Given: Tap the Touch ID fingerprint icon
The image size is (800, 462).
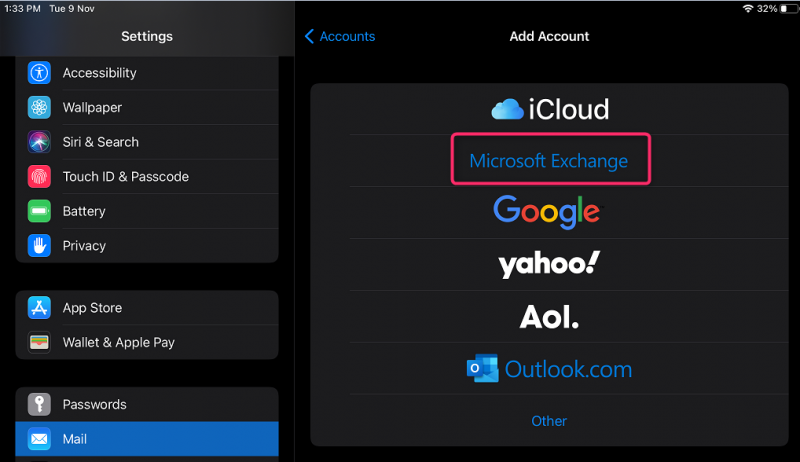Looking at the screenshot, I should point(39,176).
